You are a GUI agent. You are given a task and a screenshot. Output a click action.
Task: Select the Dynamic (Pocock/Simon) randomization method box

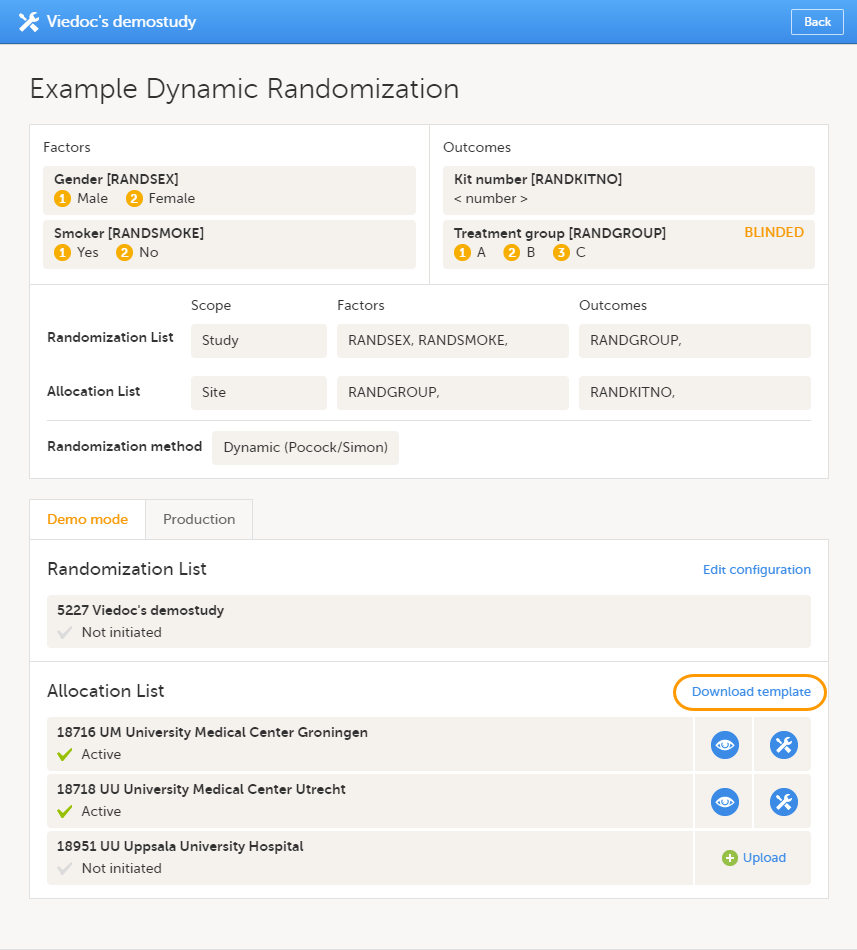click(x=305, y=448)
